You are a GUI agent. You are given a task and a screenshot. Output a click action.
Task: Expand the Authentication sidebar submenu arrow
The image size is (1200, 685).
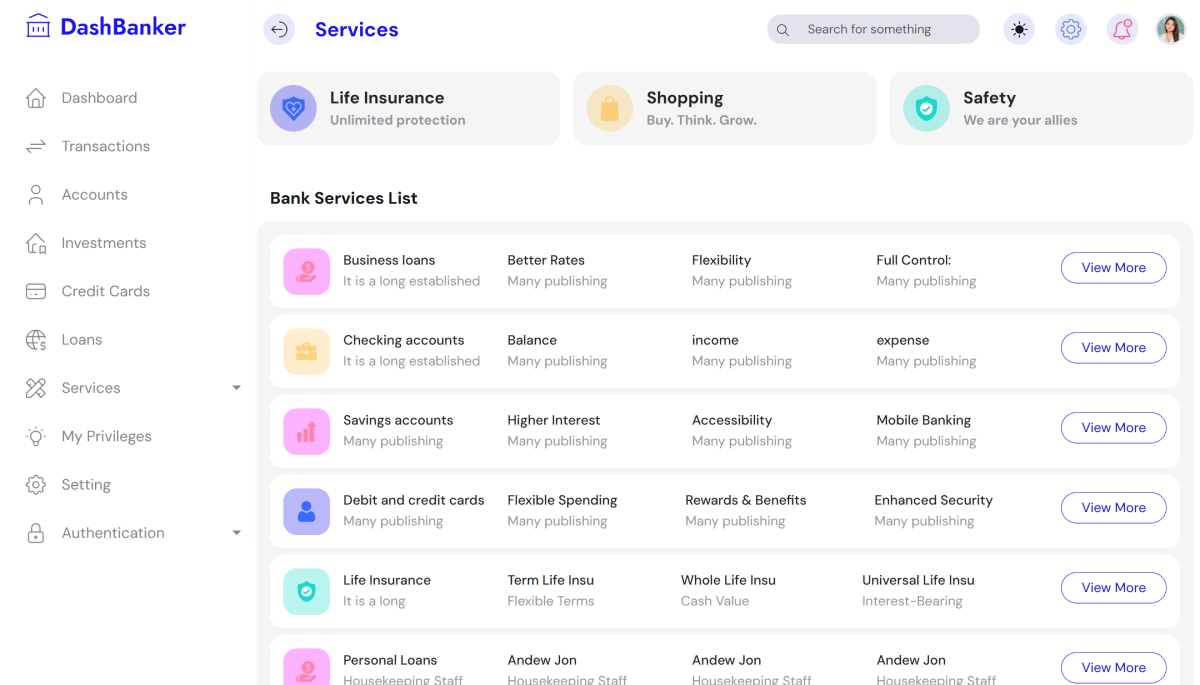tap(237, 533)
